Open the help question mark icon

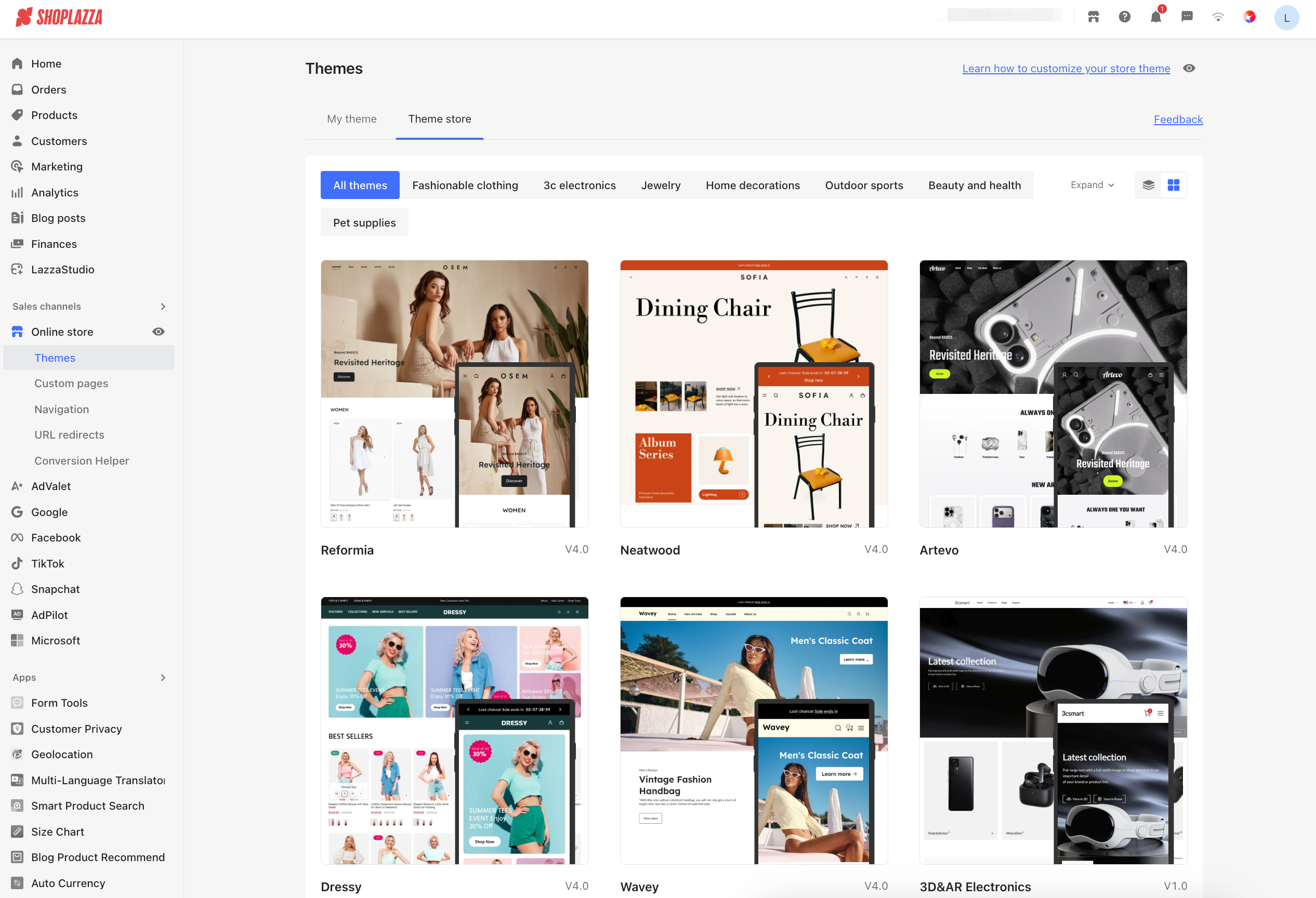pyautogui.click(x=1125, y=17)
